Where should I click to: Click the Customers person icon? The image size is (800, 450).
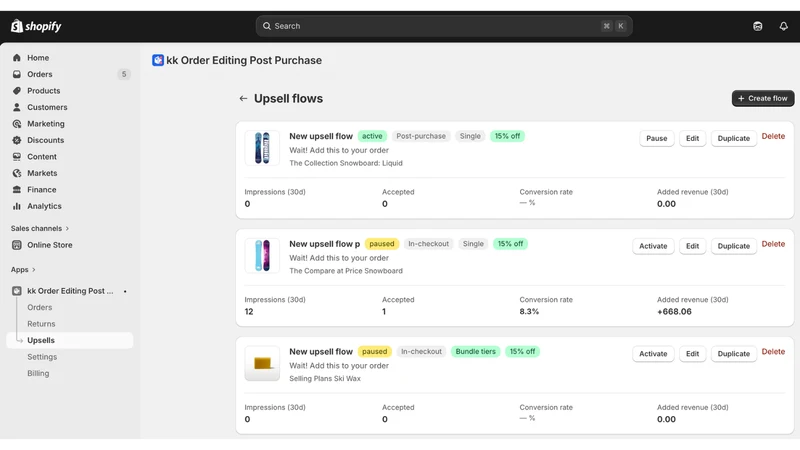click(x=17, y=107)
